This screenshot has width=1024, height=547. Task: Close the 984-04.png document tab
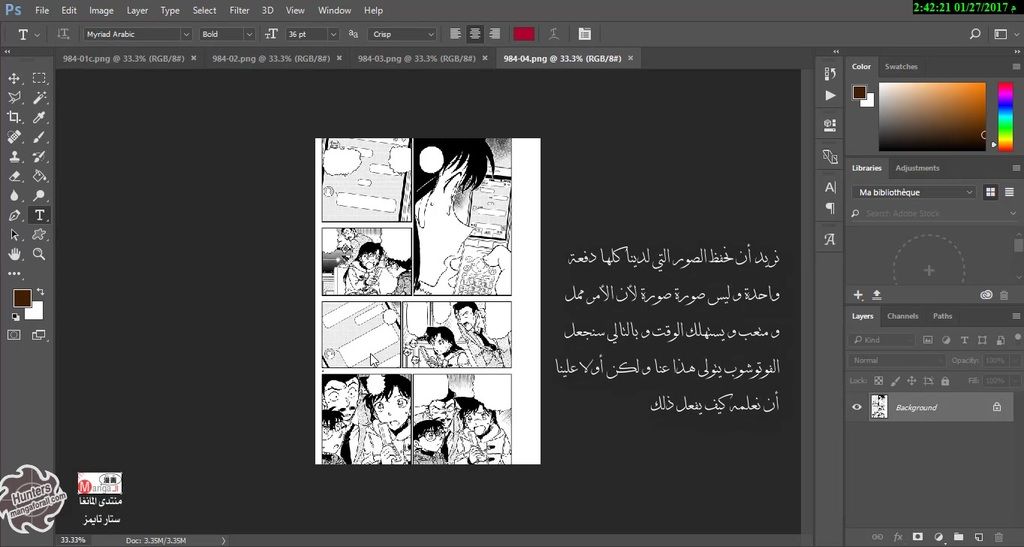tap(630, 58)
